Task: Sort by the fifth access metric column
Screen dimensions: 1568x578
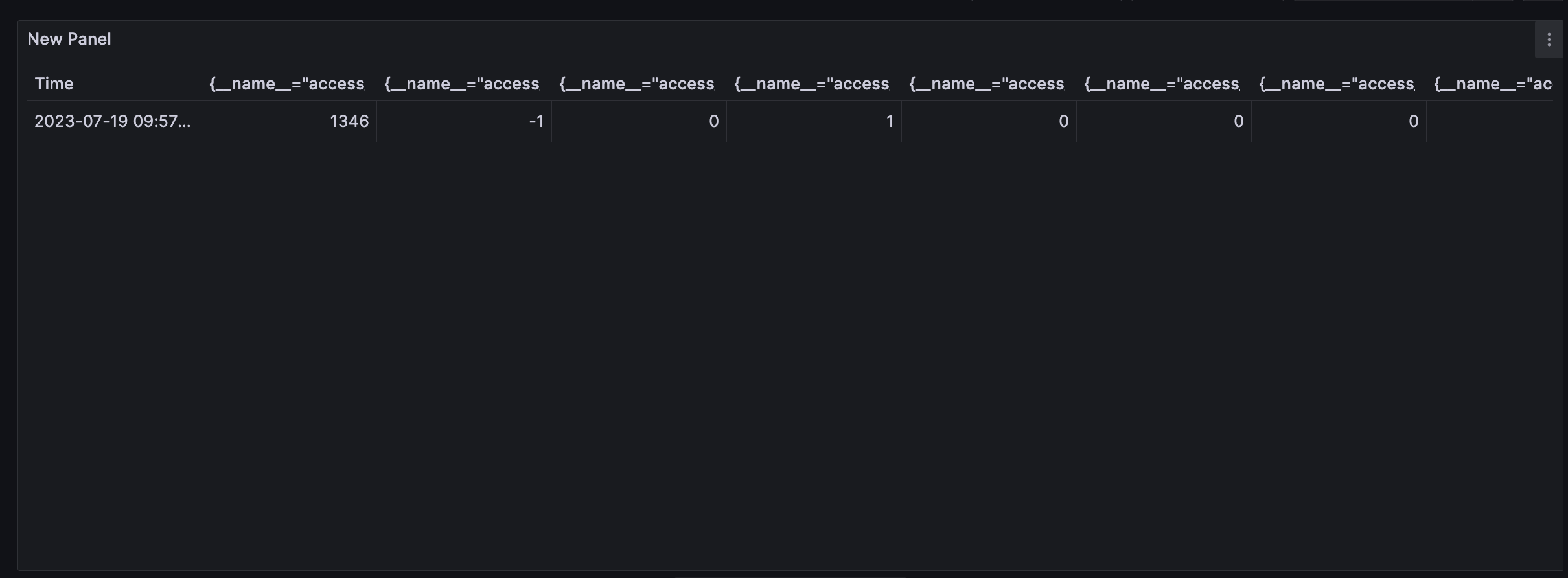Action: pos(986,84)
